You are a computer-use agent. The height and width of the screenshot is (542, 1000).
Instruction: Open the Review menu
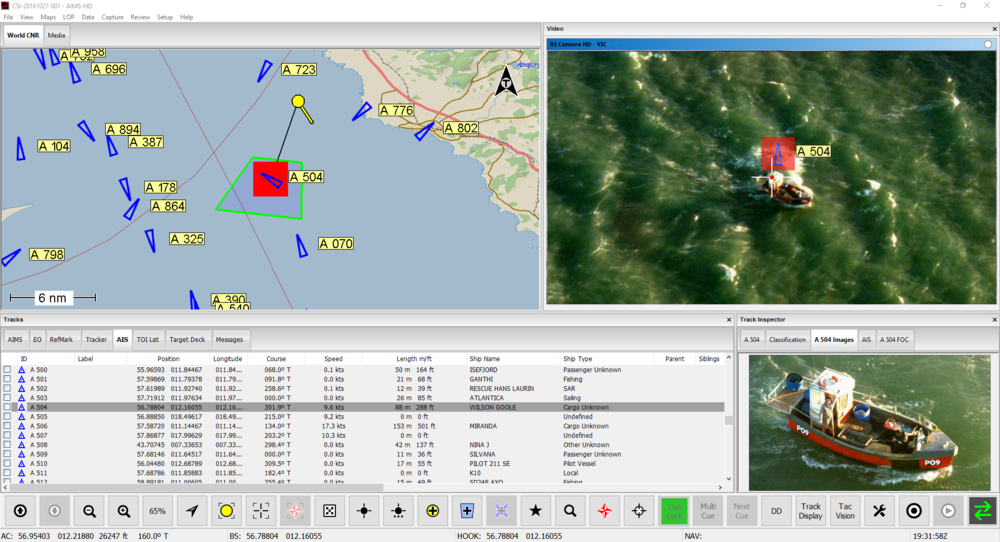tap(140, 17)
